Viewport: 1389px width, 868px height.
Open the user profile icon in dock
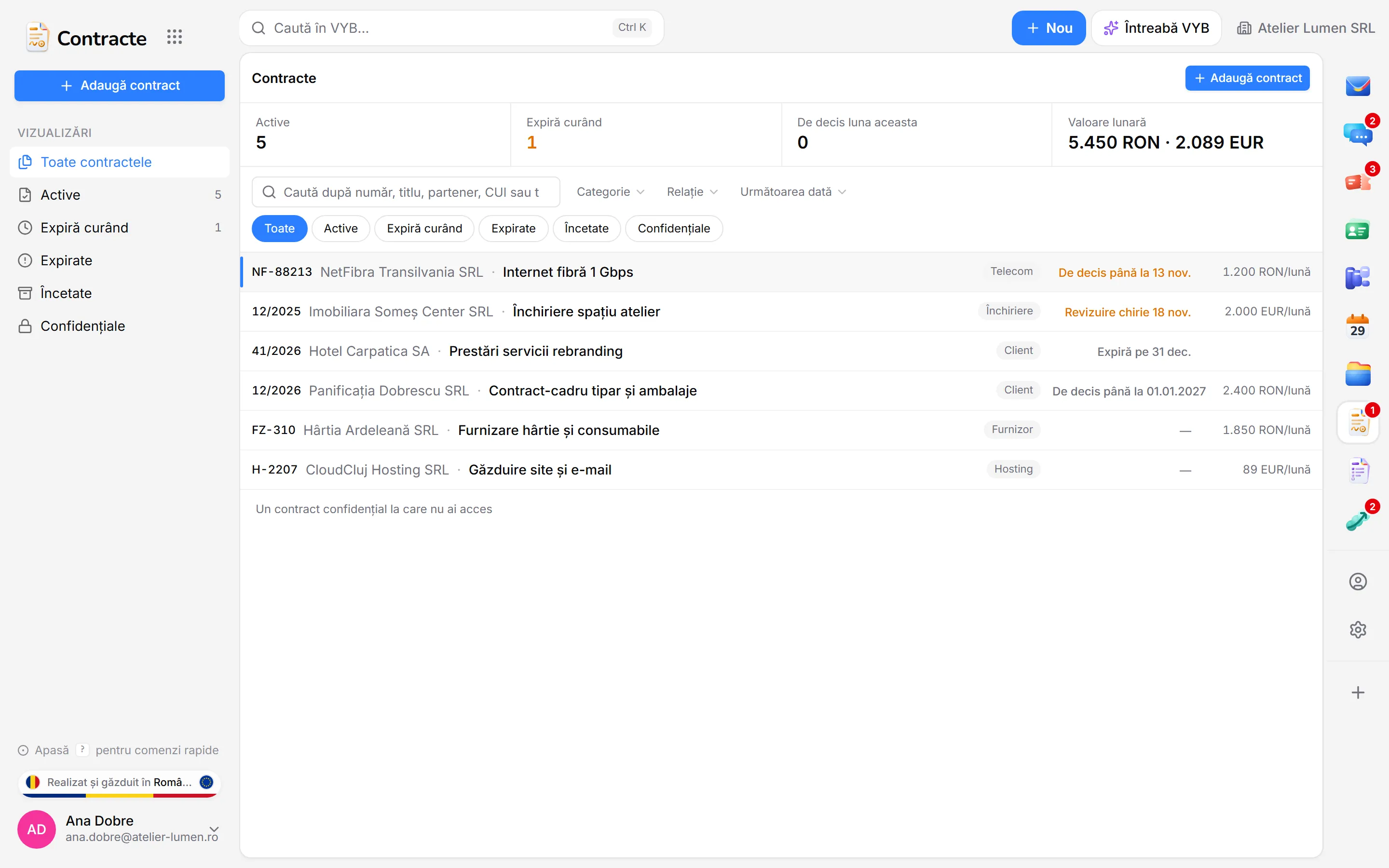(x=1358, y=582)
